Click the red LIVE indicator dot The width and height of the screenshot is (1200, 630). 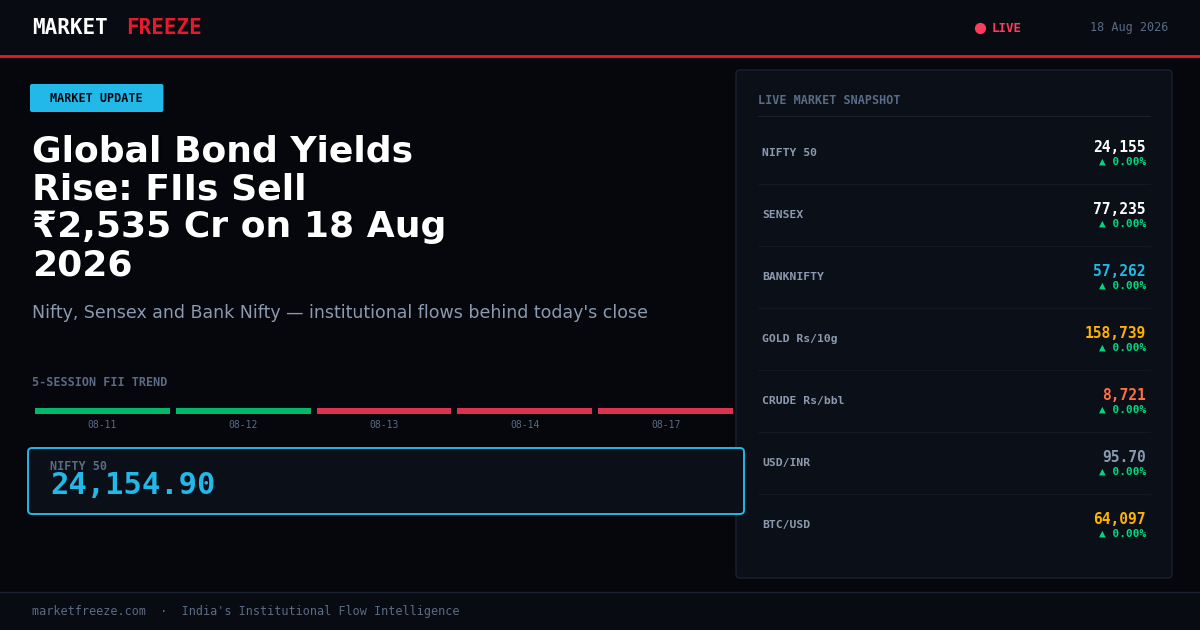[x=980, y=28]
